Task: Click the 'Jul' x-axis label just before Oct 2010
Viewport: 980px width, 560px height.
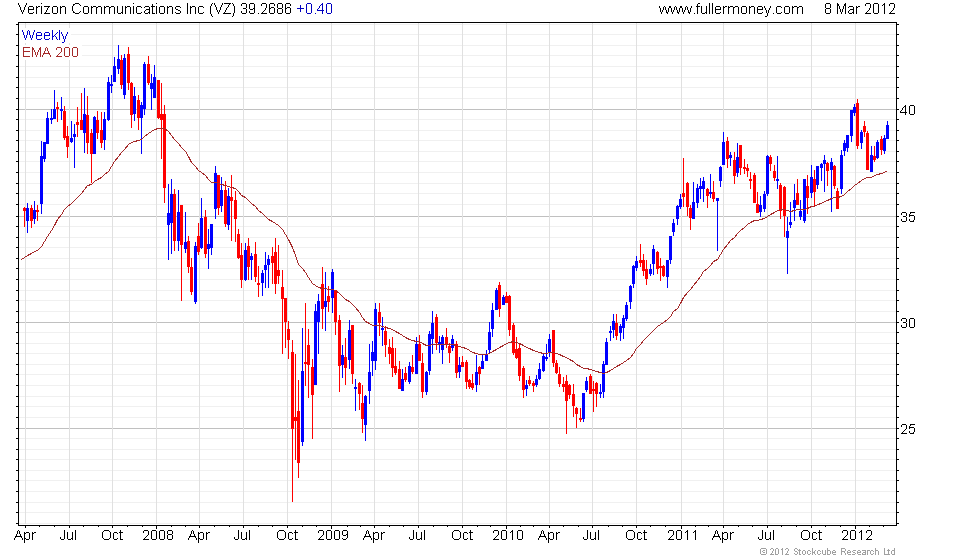Action: click(x=591, y=536)
